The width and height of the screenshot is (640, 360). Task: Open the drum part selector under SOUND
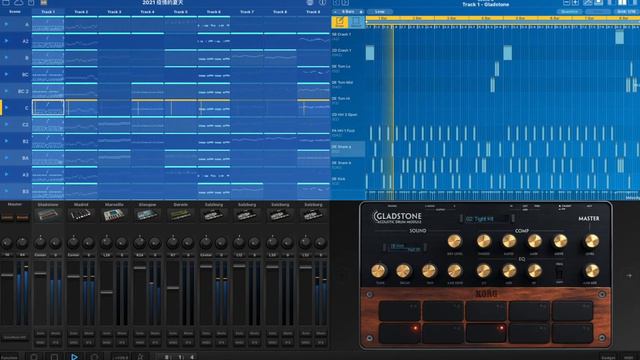pos(405,247)
